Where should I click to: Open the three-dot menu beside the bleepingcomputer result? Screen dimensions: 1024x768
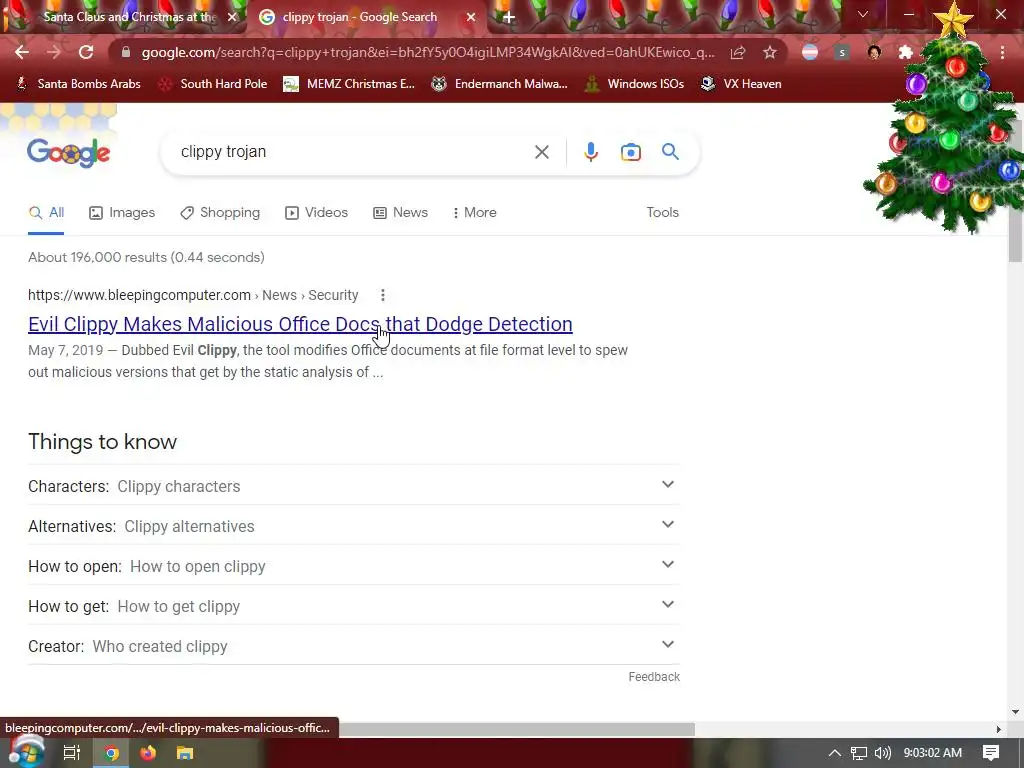coord(383,295)
